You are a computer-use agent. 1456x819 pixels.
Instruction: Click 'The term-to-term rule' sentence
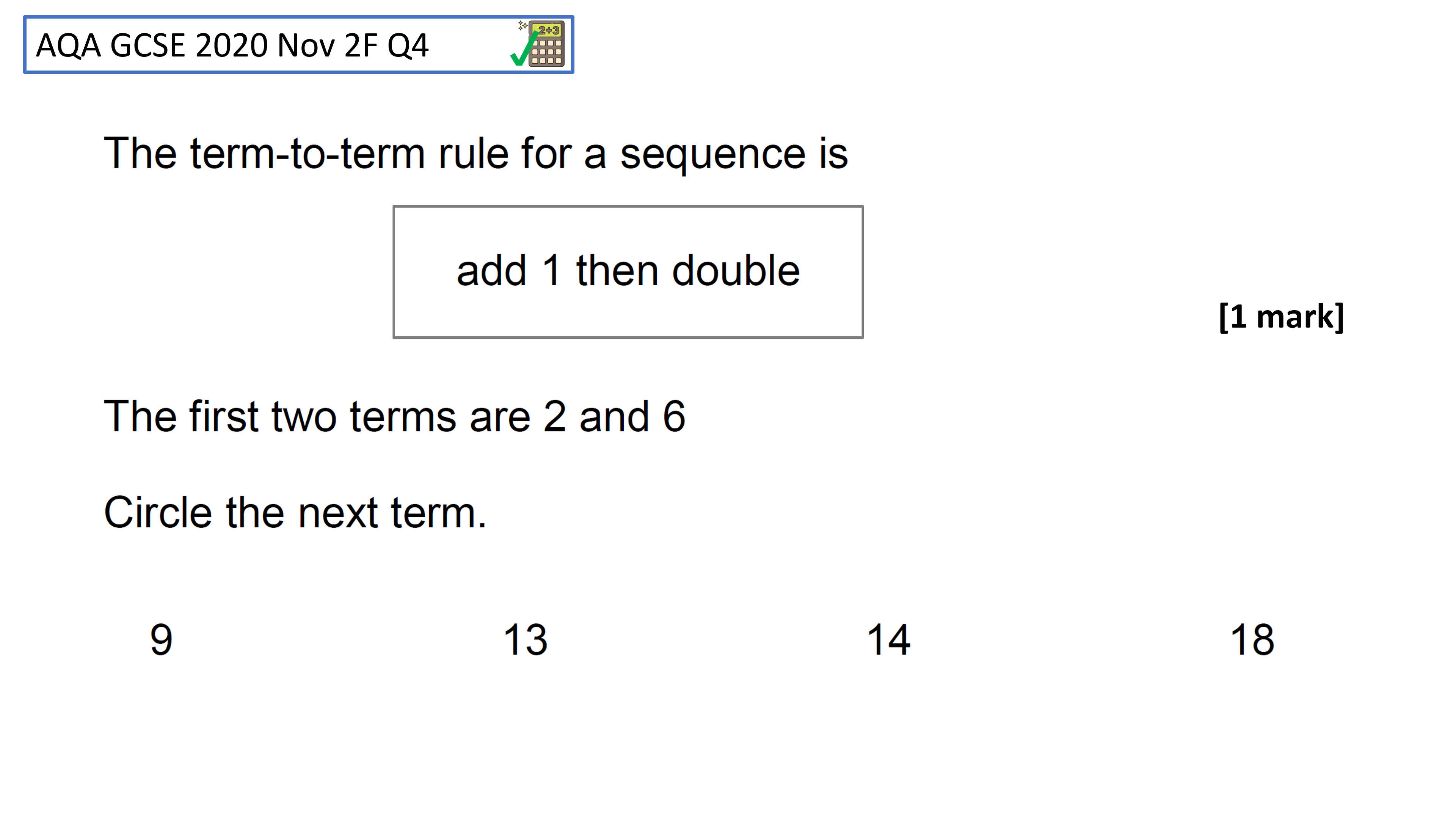click(475, 153)
